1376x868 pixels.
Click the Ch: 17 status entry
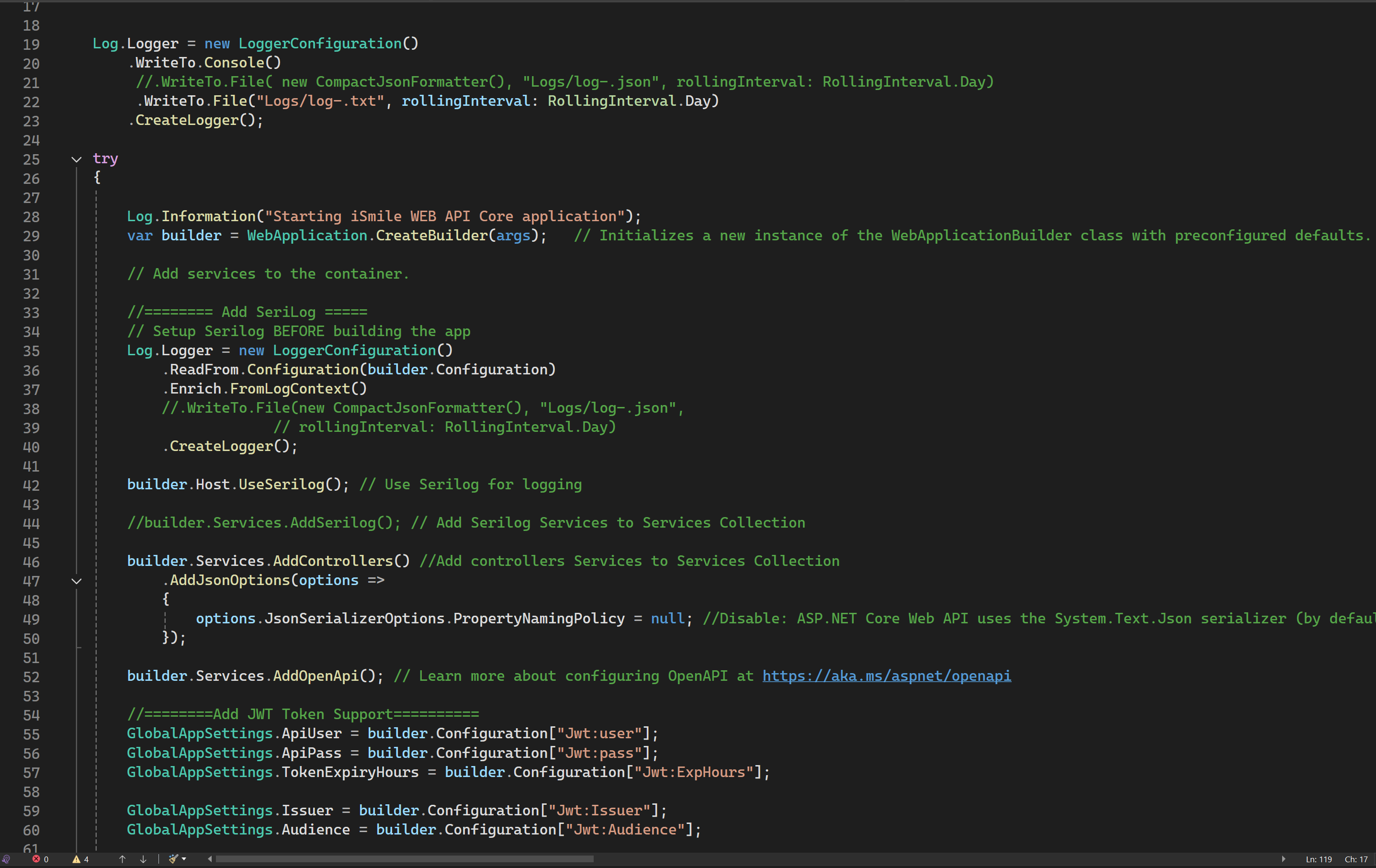point(1356,859)
